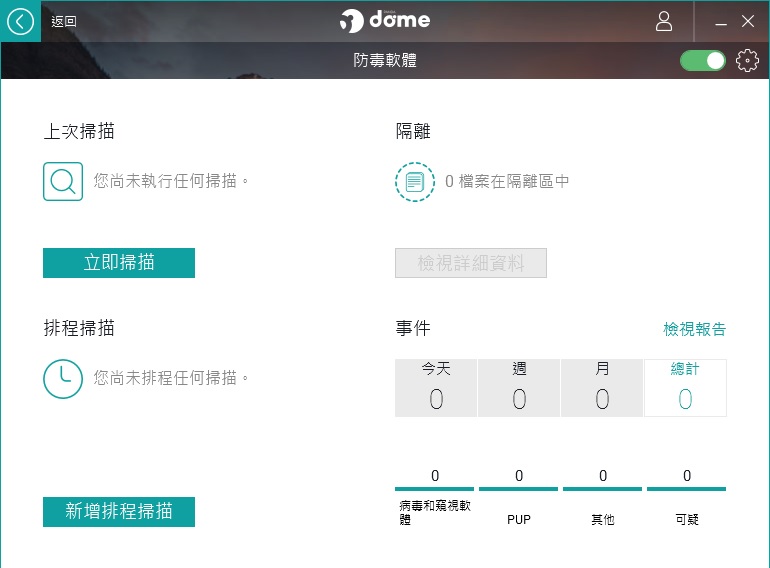Click text 您尚未執行任何掃描。
770x568 pixels.
pyautogui.click(x=171, y=181)
